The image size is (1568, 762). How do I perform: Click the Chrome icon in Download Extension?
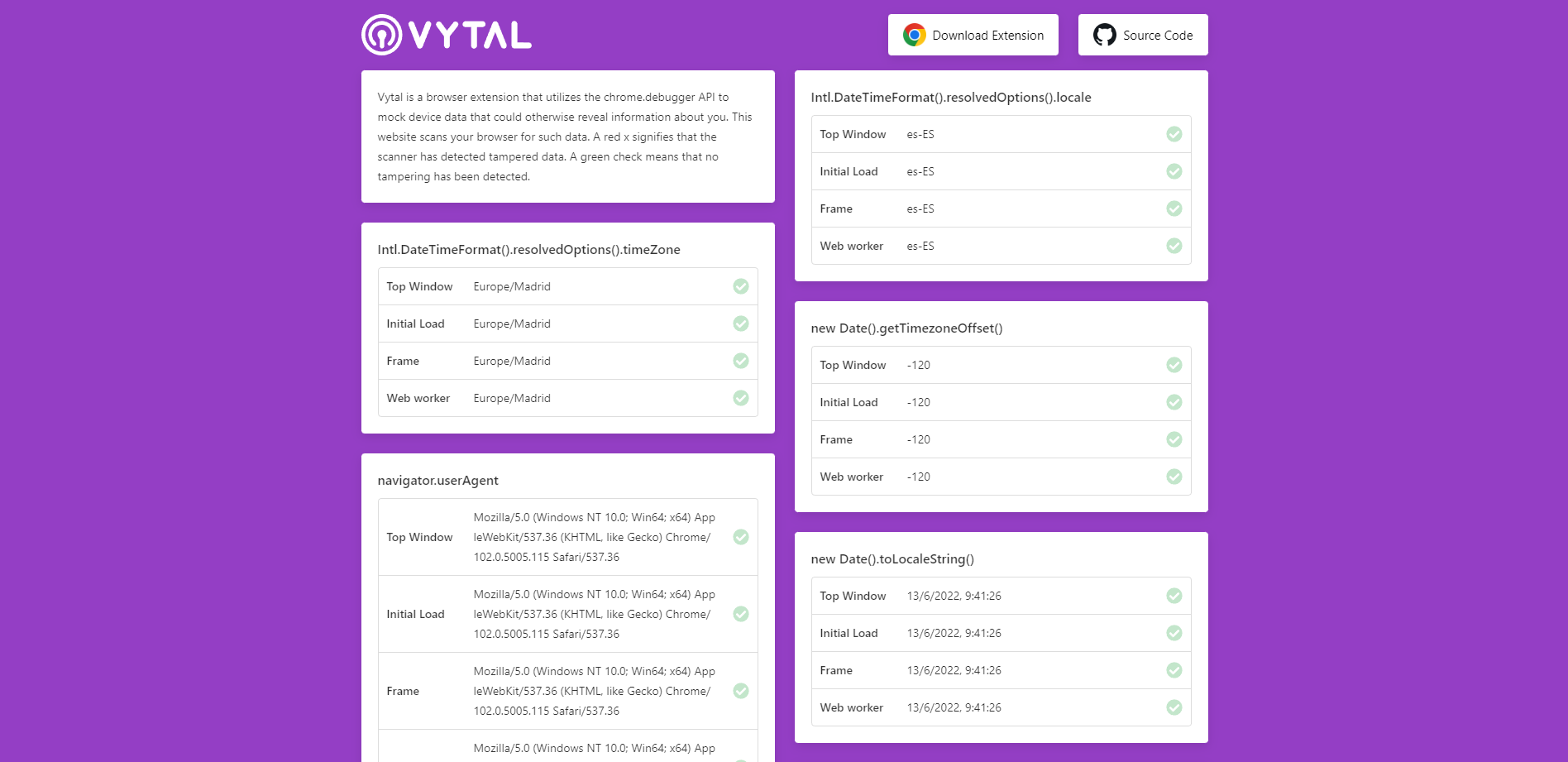pyautogui.click(x=914, y=35)
